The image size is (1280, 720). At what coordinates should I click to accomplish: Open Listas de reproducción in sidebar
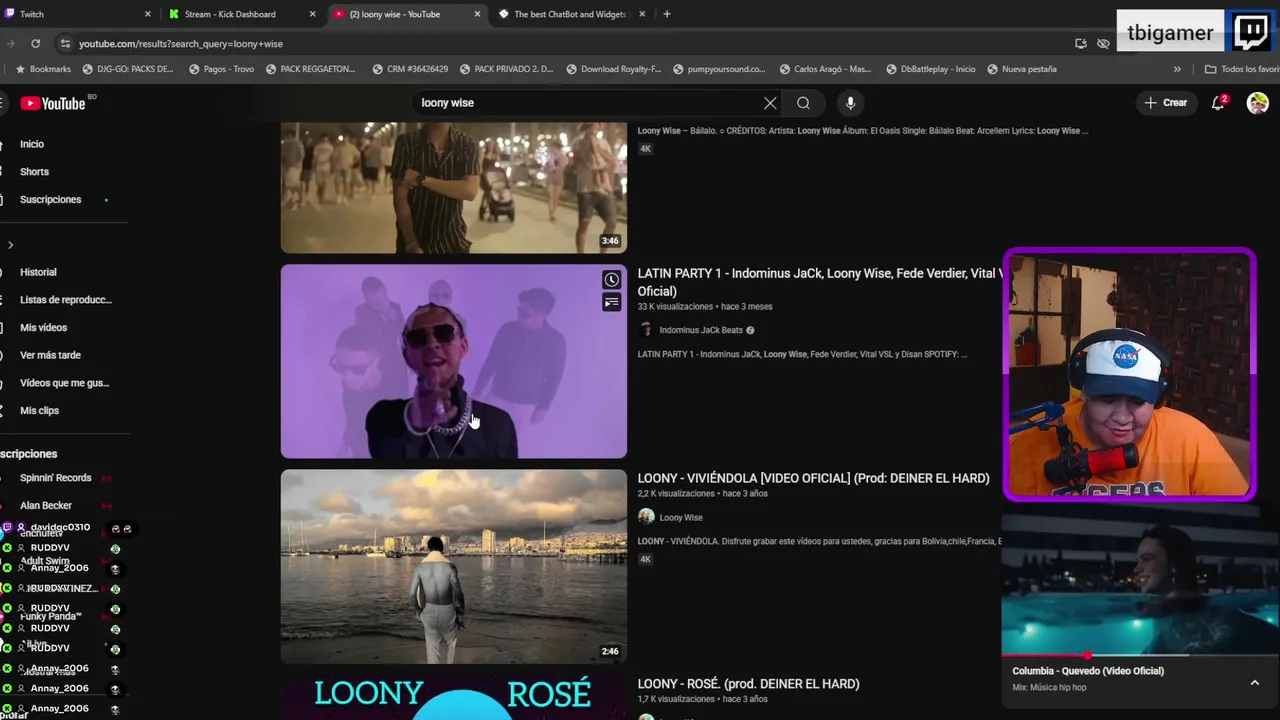click(65, 300)
